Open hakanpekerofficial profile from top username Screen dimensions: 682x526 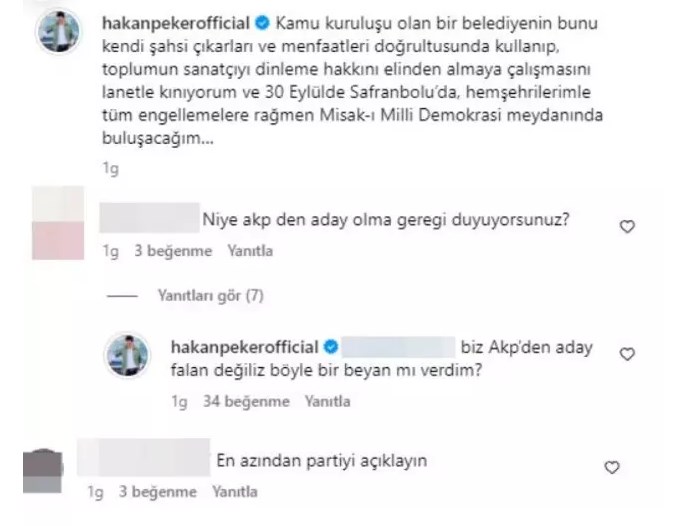(x=176, y=23)
